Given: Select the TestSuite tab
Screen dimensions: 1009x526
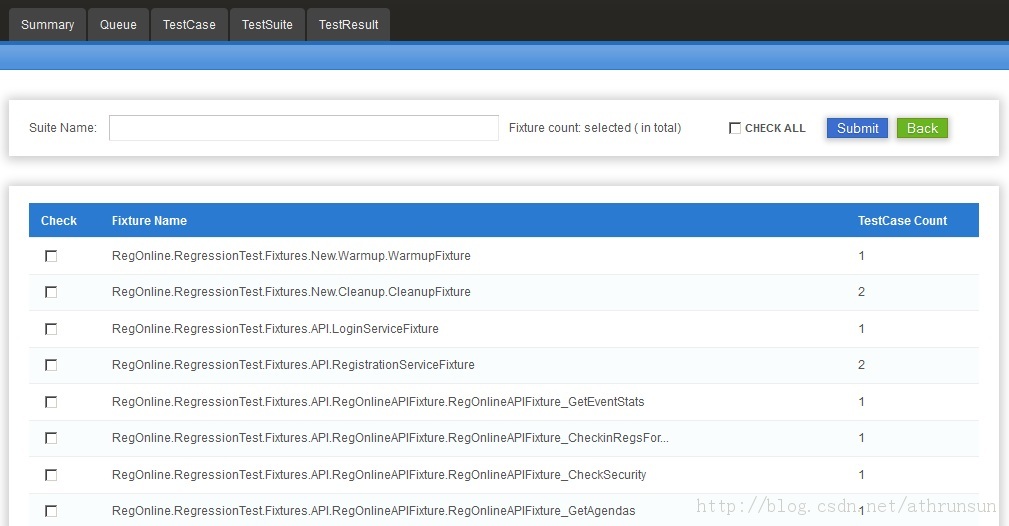Looking at the screenshot, I should pyautogui.click(x=267, y=25).
